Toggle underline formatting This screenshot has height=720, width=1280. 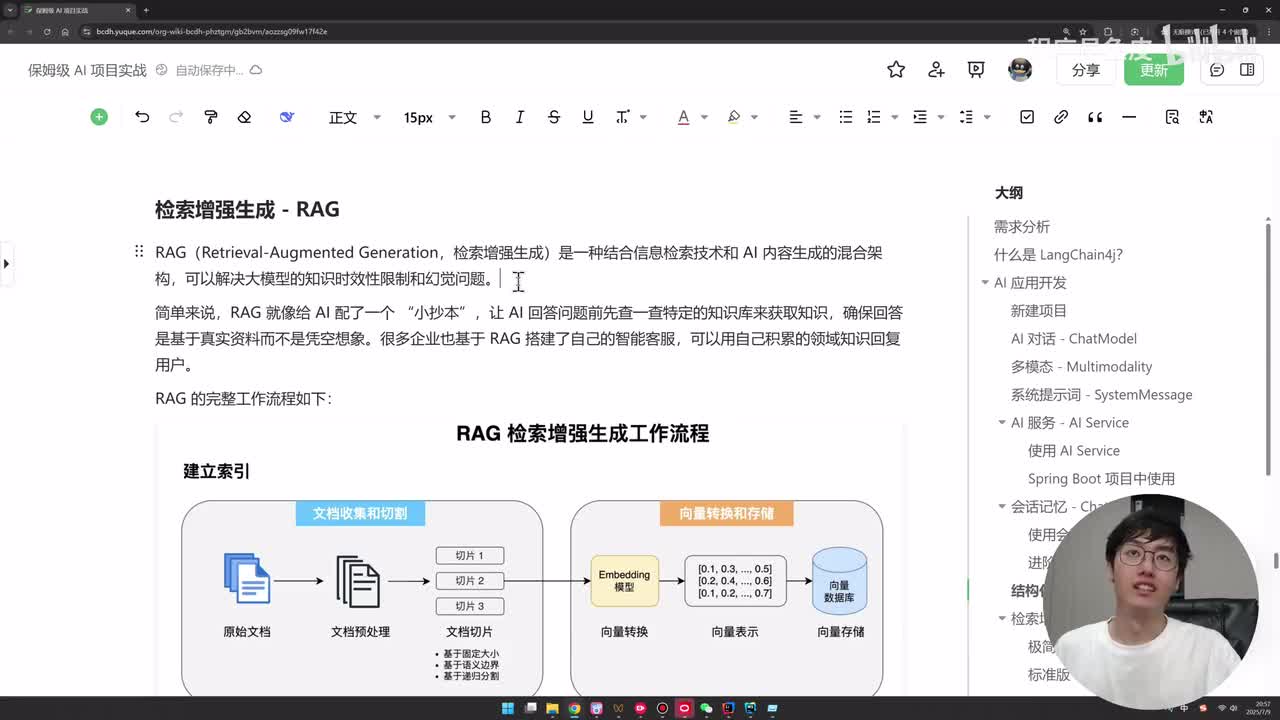click(x=588, y=117)
